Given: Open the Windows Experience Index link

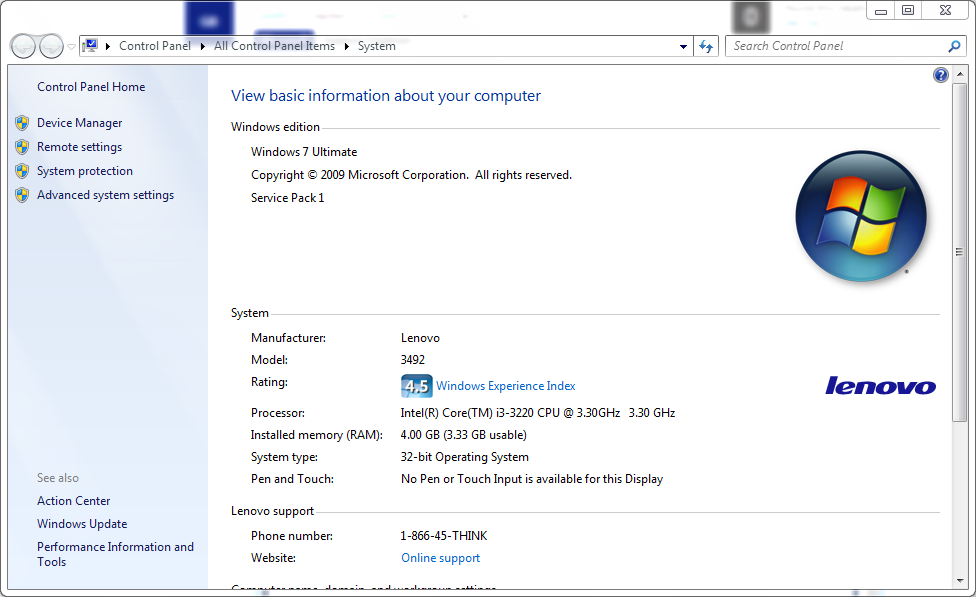Looking at the screenshot, I should 505,386.
